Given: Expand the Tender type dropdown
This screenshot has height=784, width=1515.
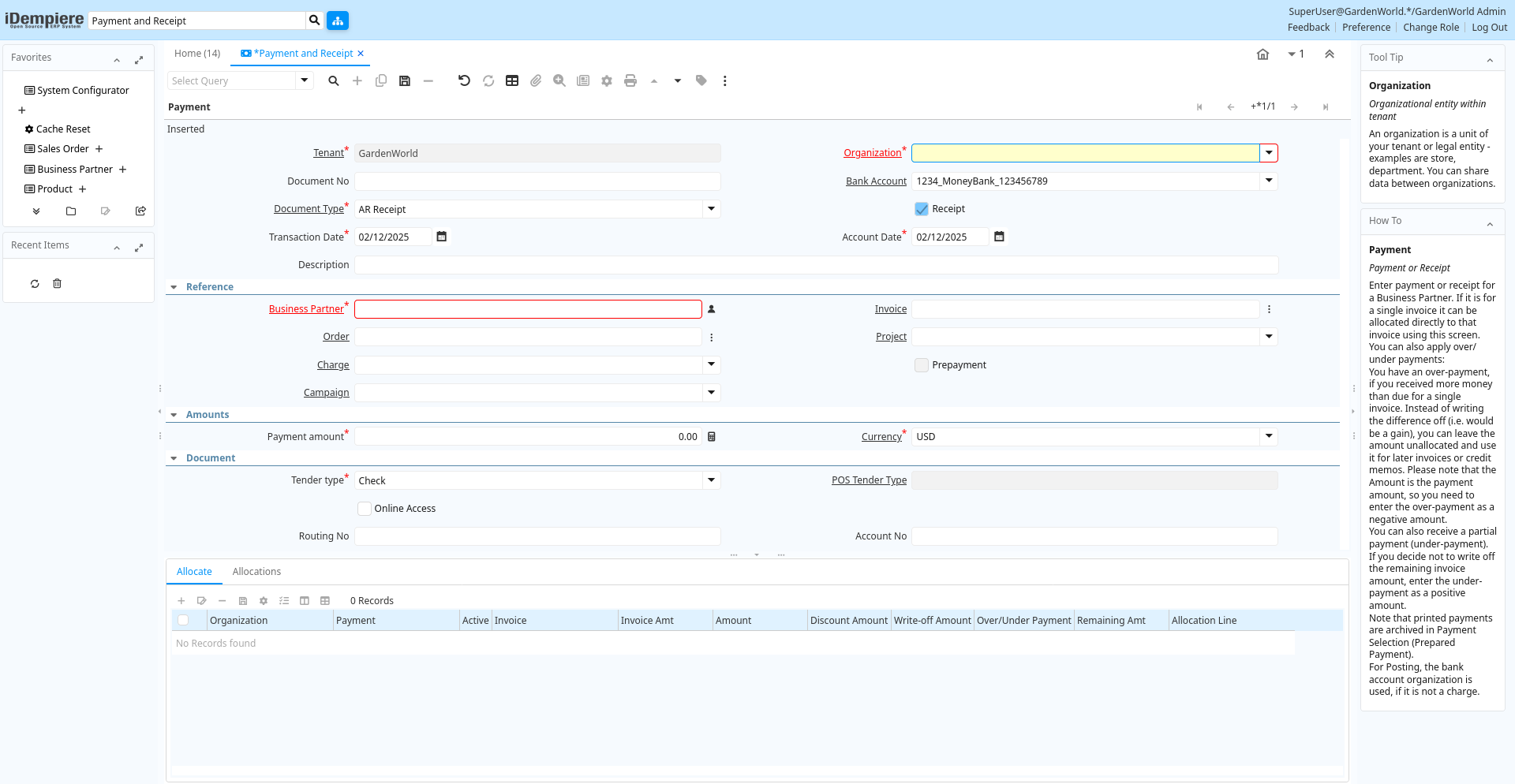Looking at the screenshot, I should click(711, 480).
